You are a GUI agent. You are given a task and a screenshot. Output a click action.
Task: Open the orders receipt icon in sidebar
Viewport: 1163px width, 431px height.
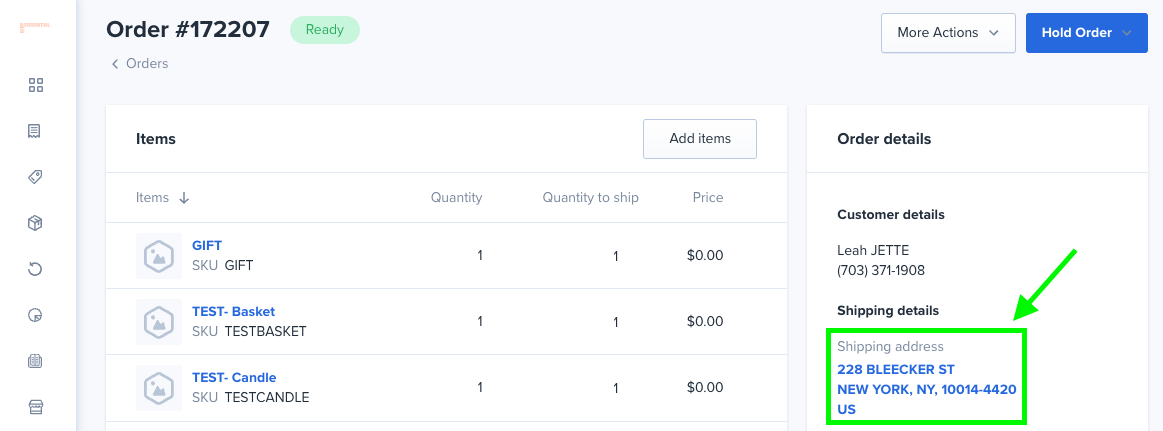34,131
